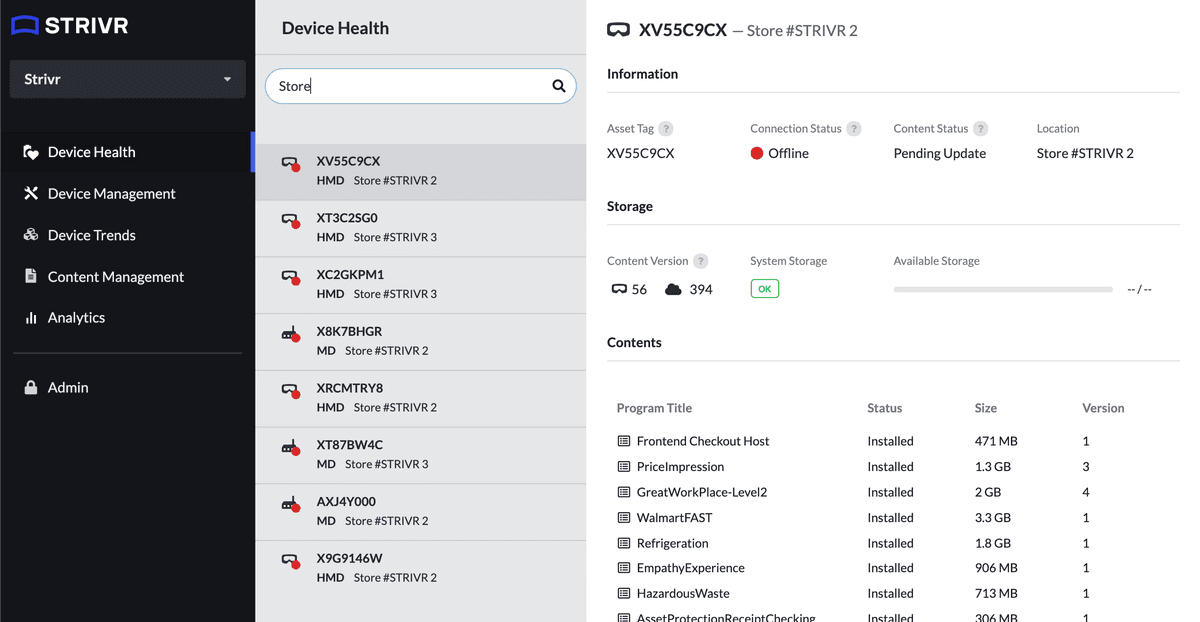Click the list icon beside Refrigeration
Screen dimensions: 1200x622
(624, 543)
